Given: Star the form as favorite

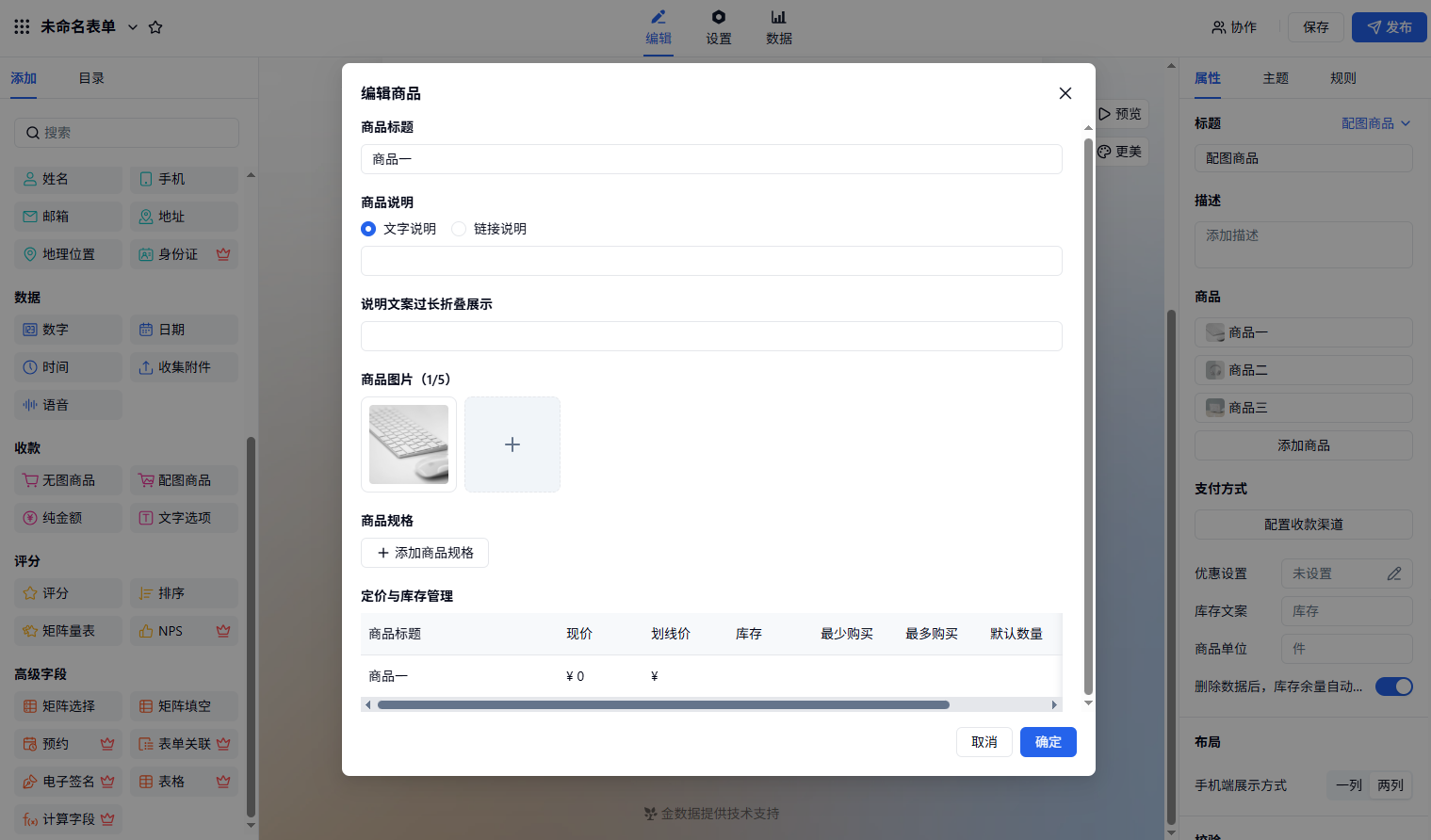Looking at the screenshot, I should 155,27.
